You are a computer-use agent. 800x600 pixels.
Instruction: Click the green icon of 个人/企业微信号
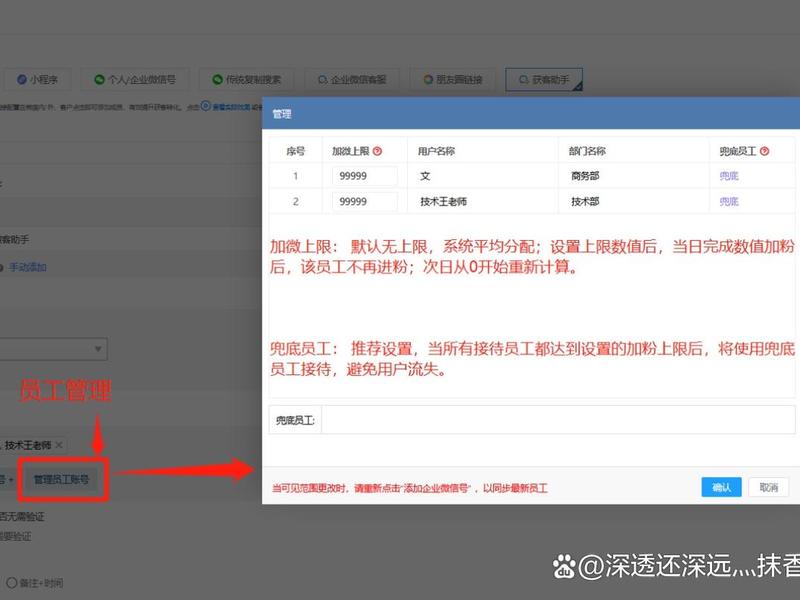[99, 80]
